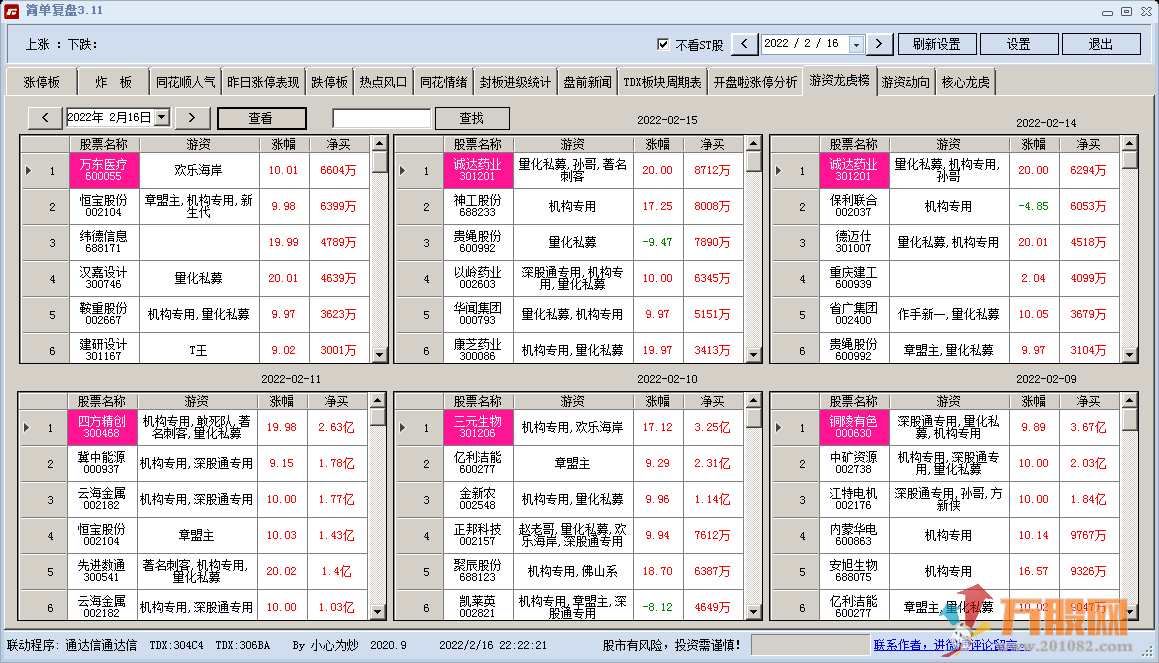1159x663 pixels.
Task: Click scrollbar thumb of 2022-02-09 table
Action: [x=1129, y=419]
